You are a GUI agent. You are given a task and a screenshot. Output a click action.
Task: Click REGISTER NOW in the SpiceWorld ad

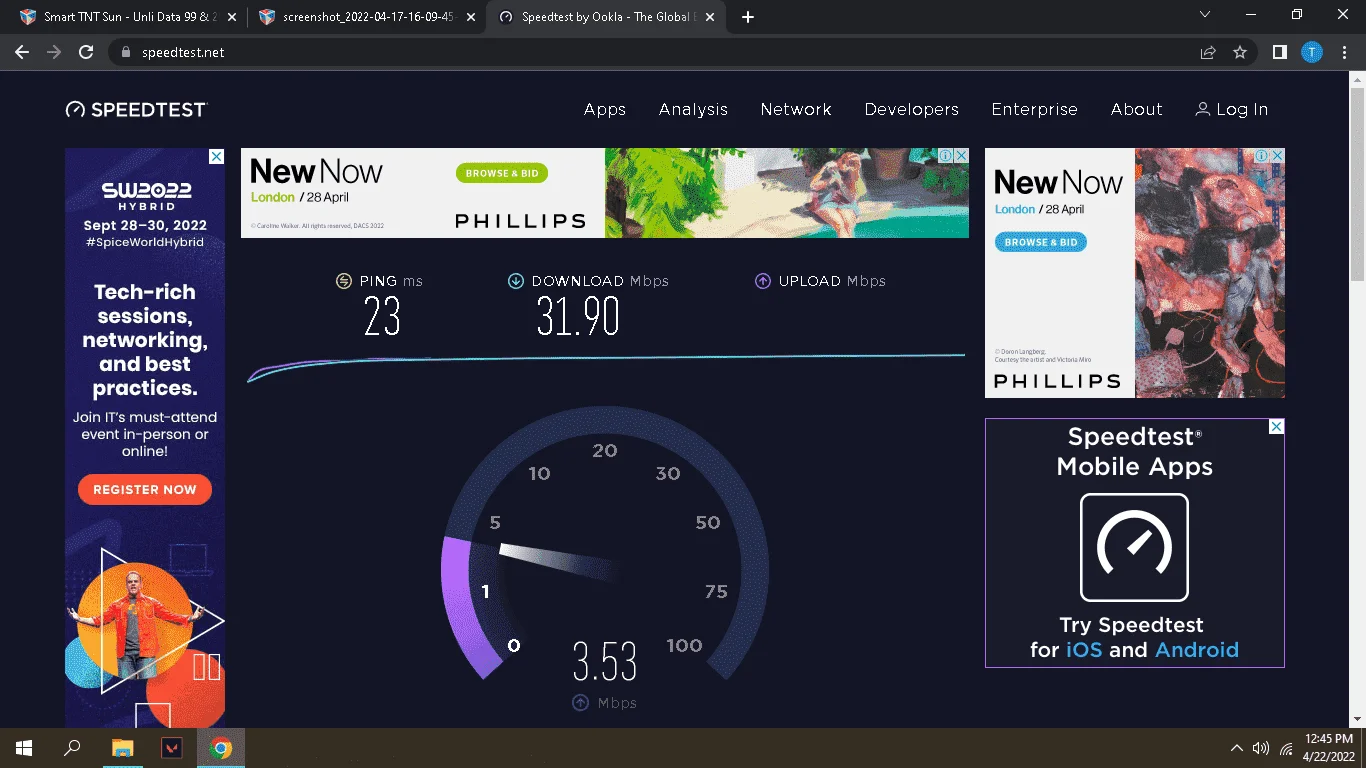[x=145, y=489]
